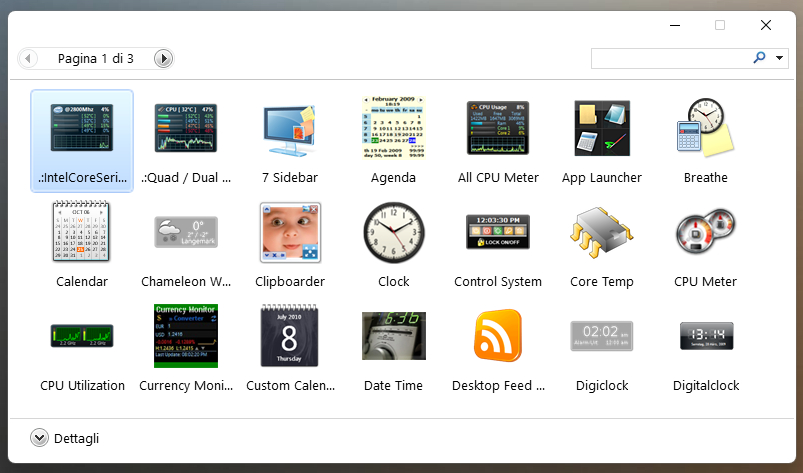The width and height of the screenshot is (803, 473).
Task: Select the Date Time gadget
Action: 394,336
